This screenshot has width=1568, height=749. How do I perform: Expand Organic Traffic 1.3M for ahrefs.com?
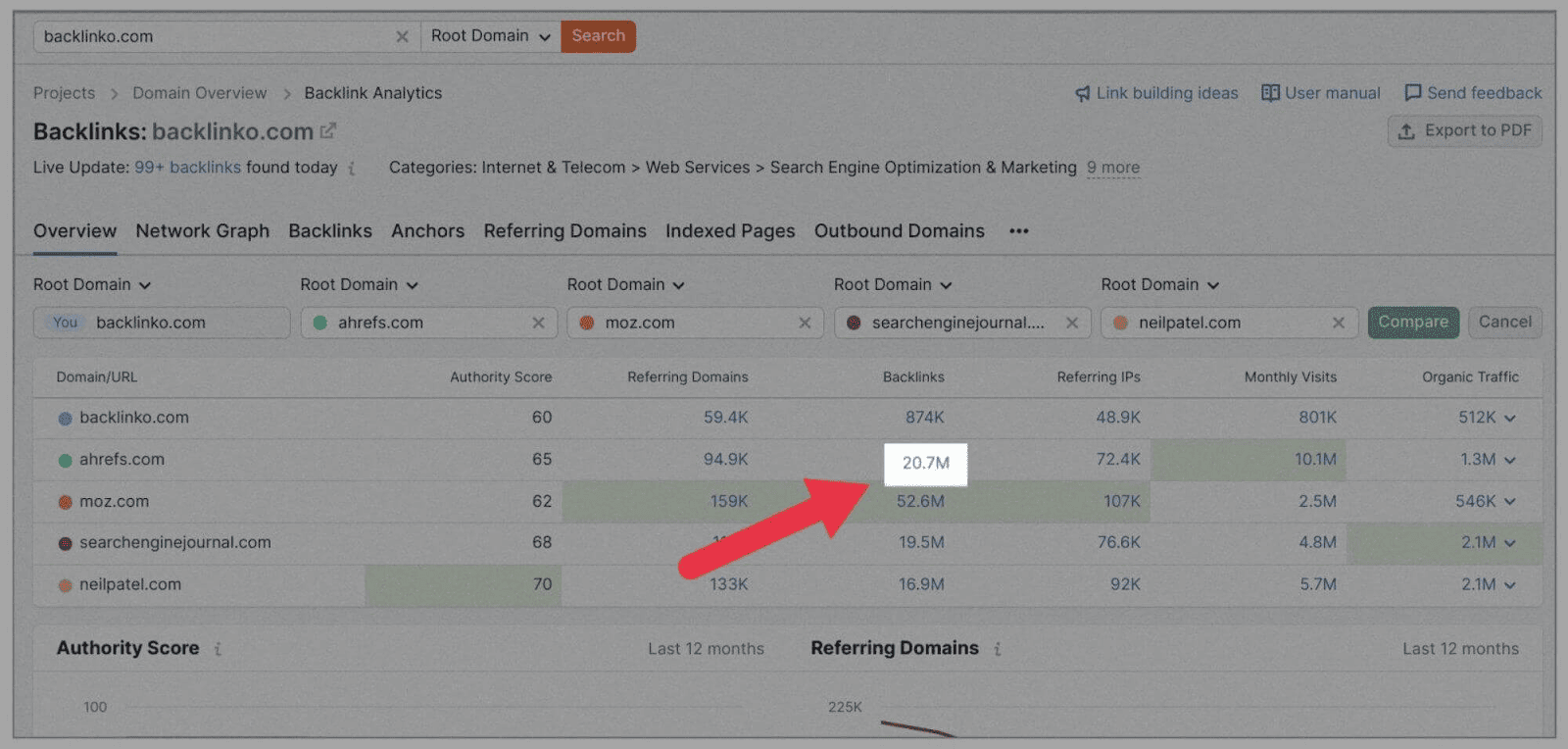(1510, 460)
